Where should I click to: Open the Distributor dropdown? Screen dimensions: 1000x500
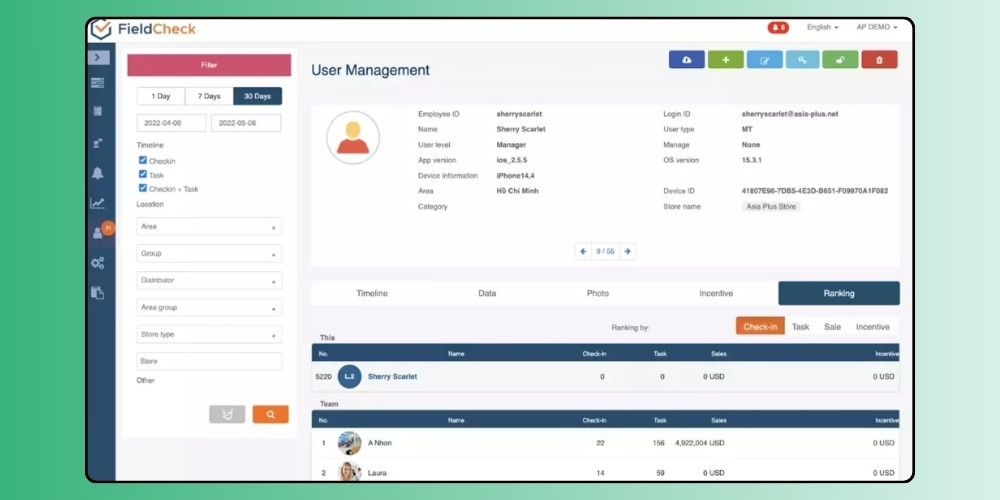(209, 281)
